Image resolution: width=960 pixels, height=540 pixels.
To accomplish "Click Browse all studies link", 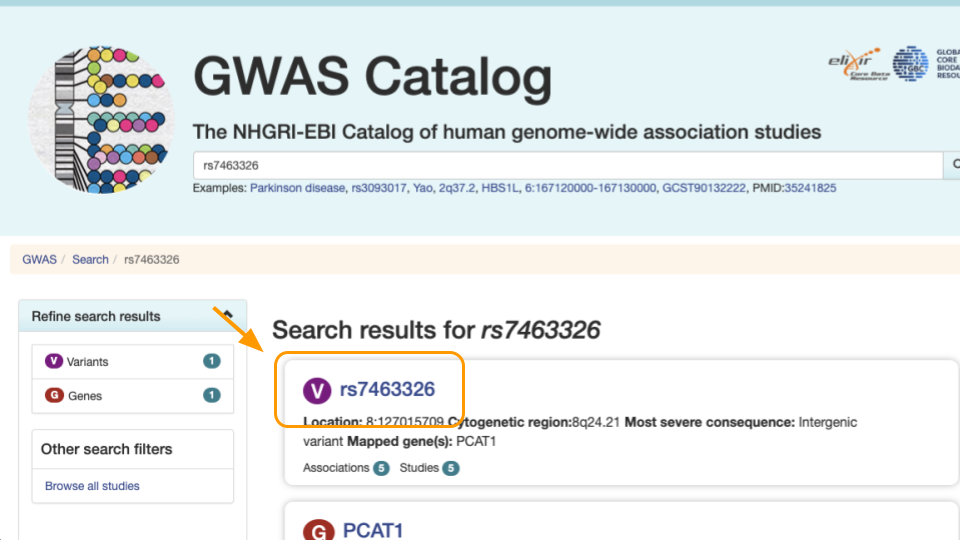I will tap(92, 486).
